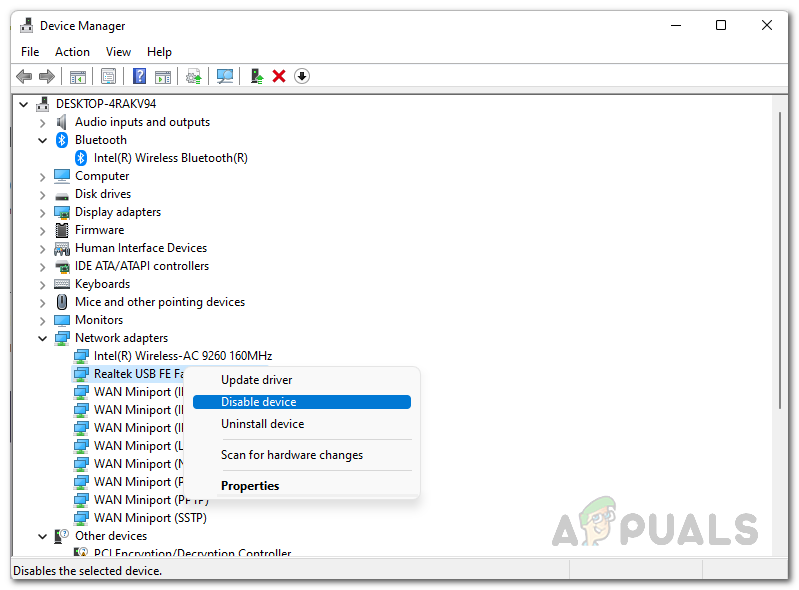Click the Keyboards category icon
799x590 pixels.
[x=62, y=284]
